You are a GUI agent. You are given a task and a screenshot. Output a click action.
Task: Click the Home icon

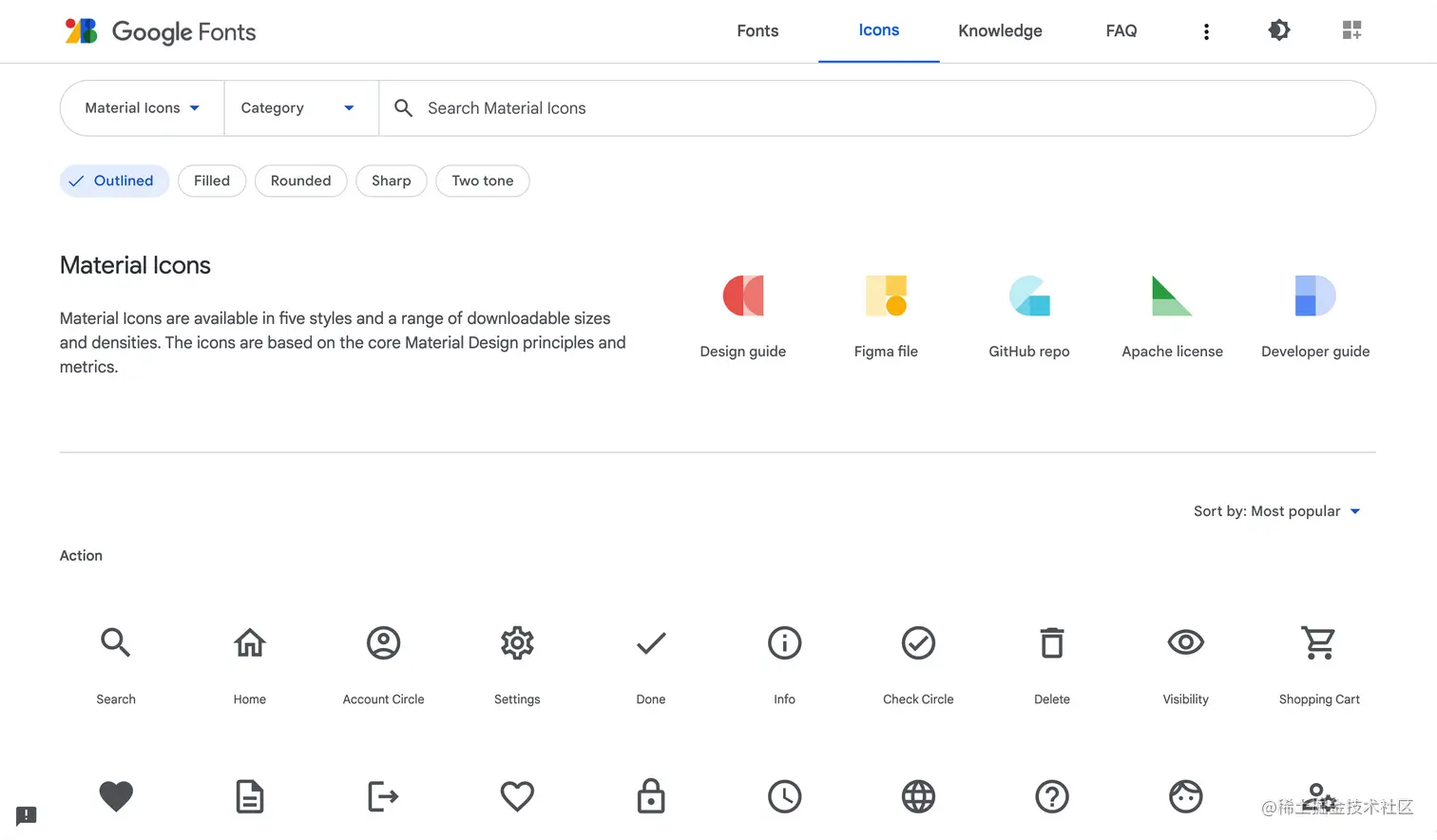point(249,642)
